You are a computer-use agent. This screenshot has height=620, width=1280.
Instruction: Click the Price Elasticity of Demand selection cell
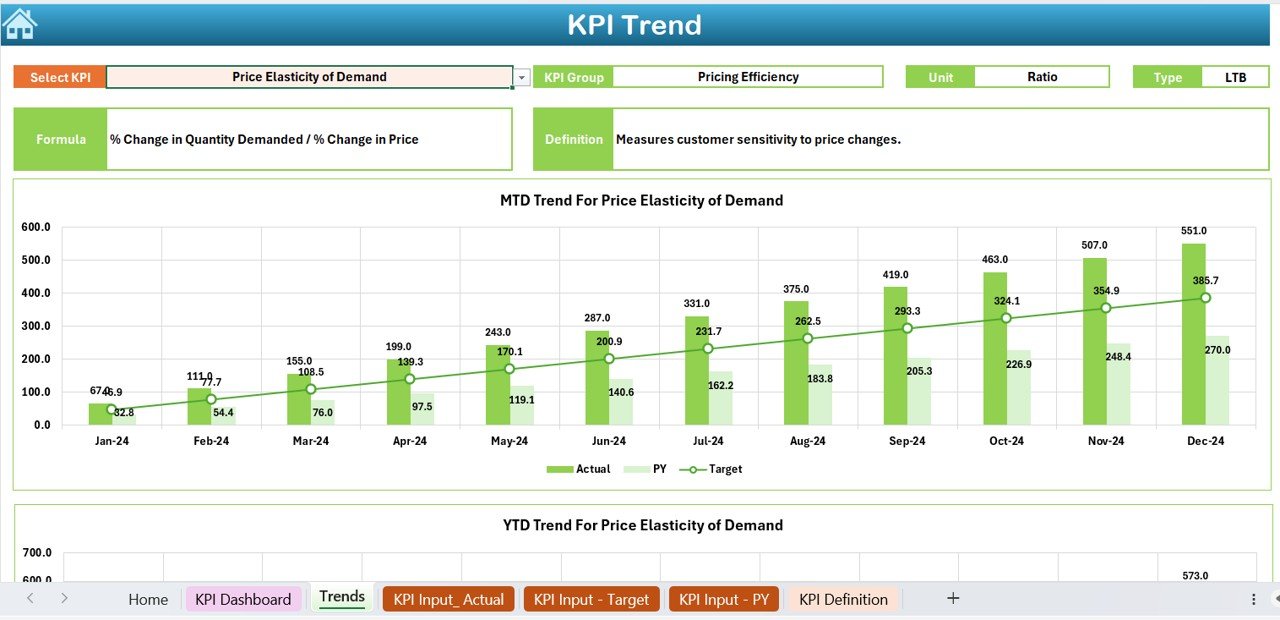(x=309, y=77)
